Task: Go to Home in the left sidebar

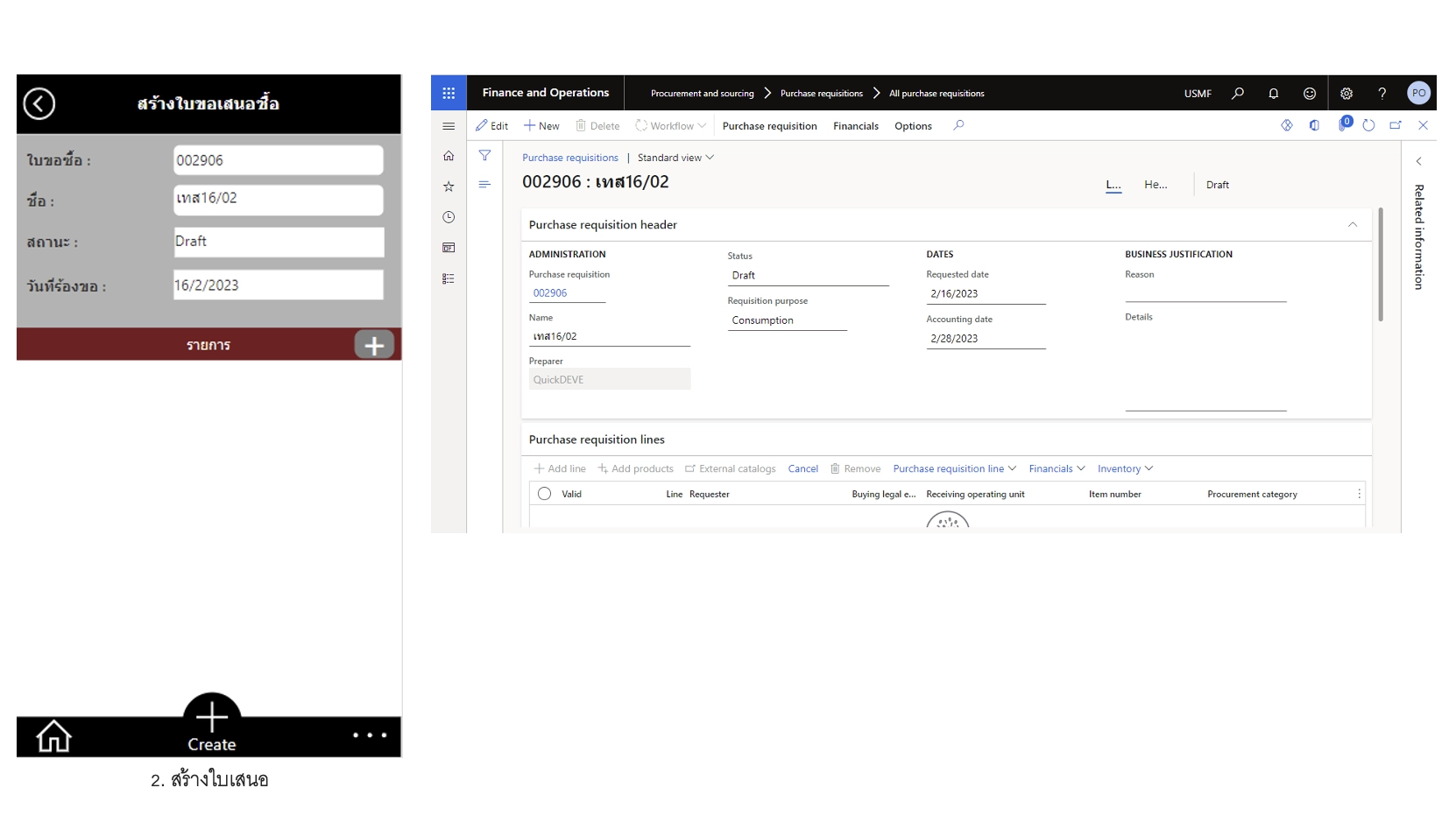Action: tap(449, 156)
